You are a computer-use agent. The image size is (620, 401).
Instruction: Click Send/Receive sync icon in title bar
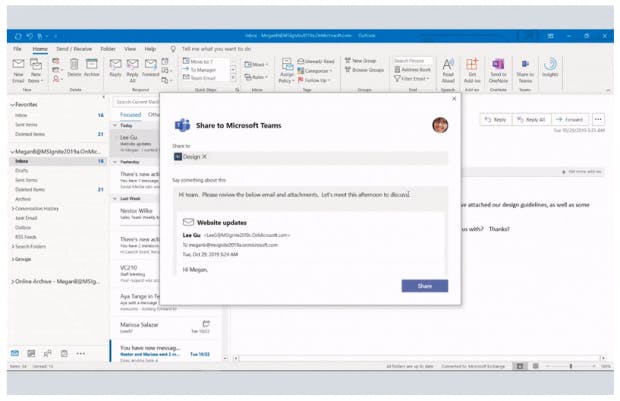click(18, 36)
